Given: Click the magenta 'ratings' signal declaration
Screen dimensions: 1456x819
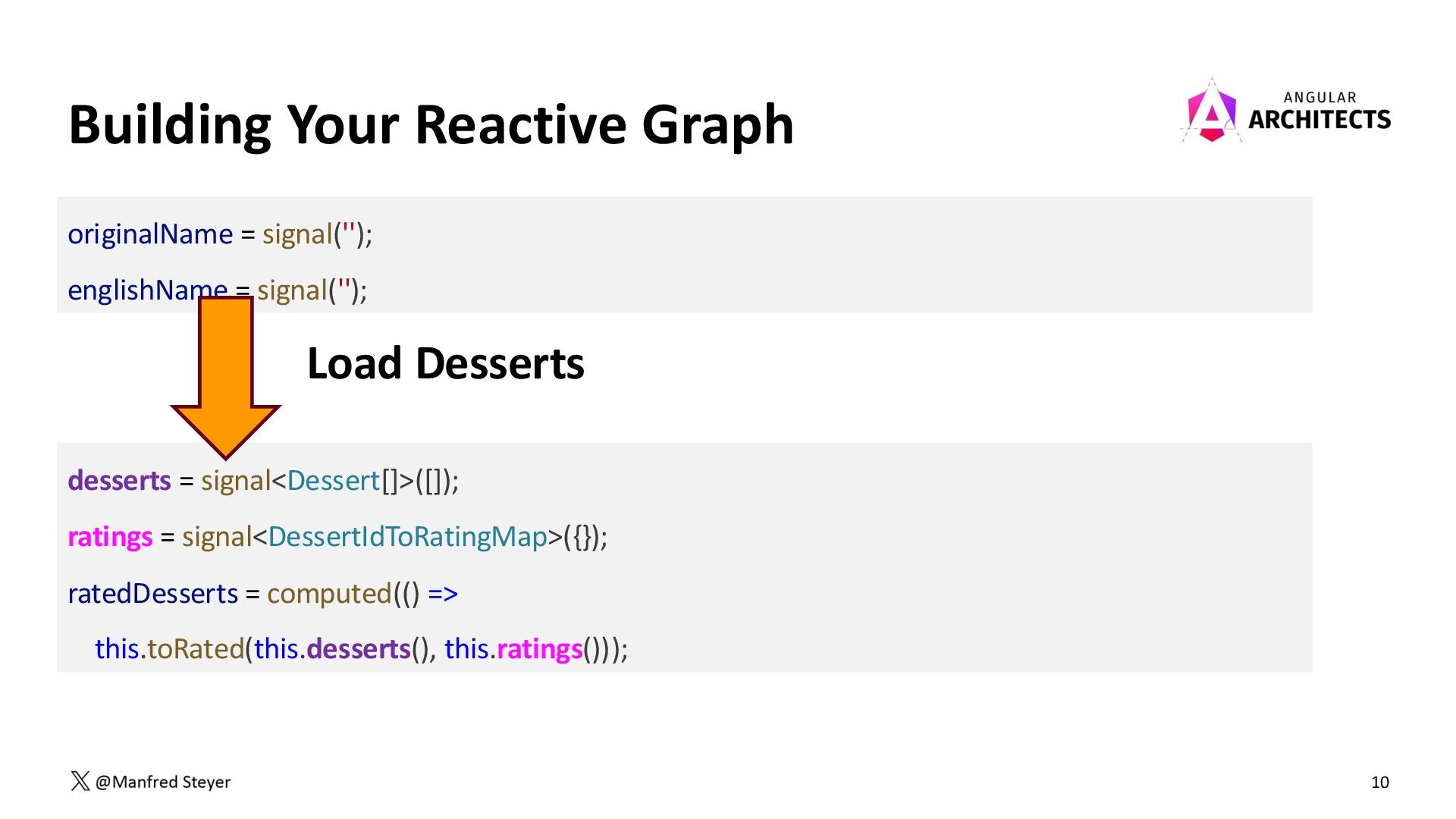Looking at the screenshot, I should (x=110, y=537).
